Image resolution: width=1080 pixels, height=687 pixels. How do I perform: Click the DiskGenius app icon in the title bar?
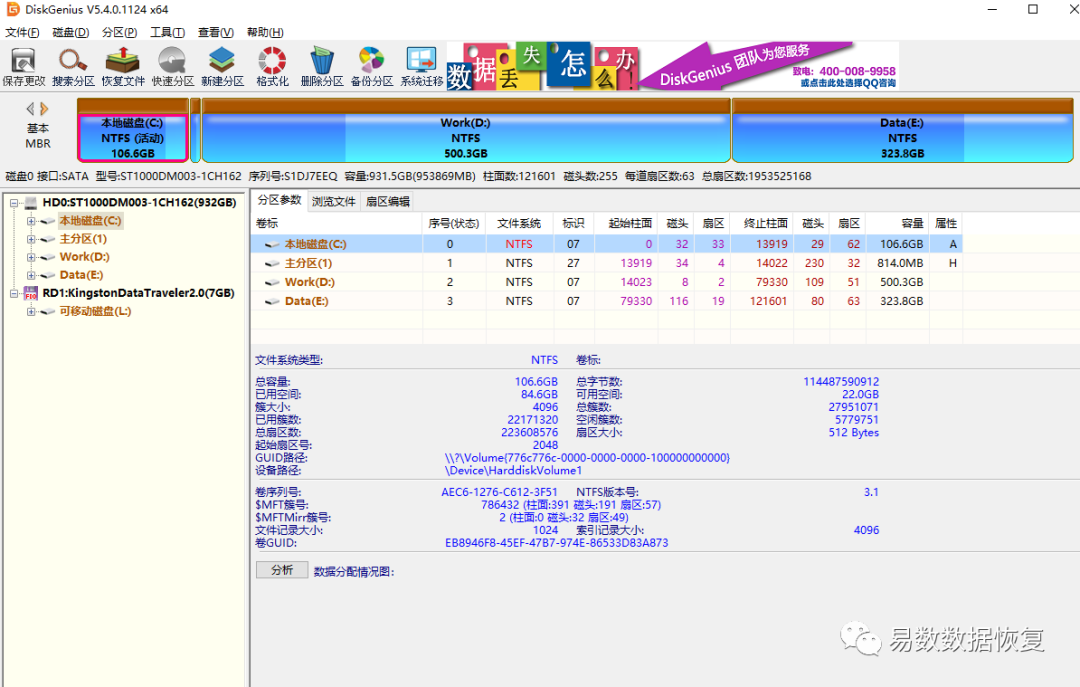point(12,9)
